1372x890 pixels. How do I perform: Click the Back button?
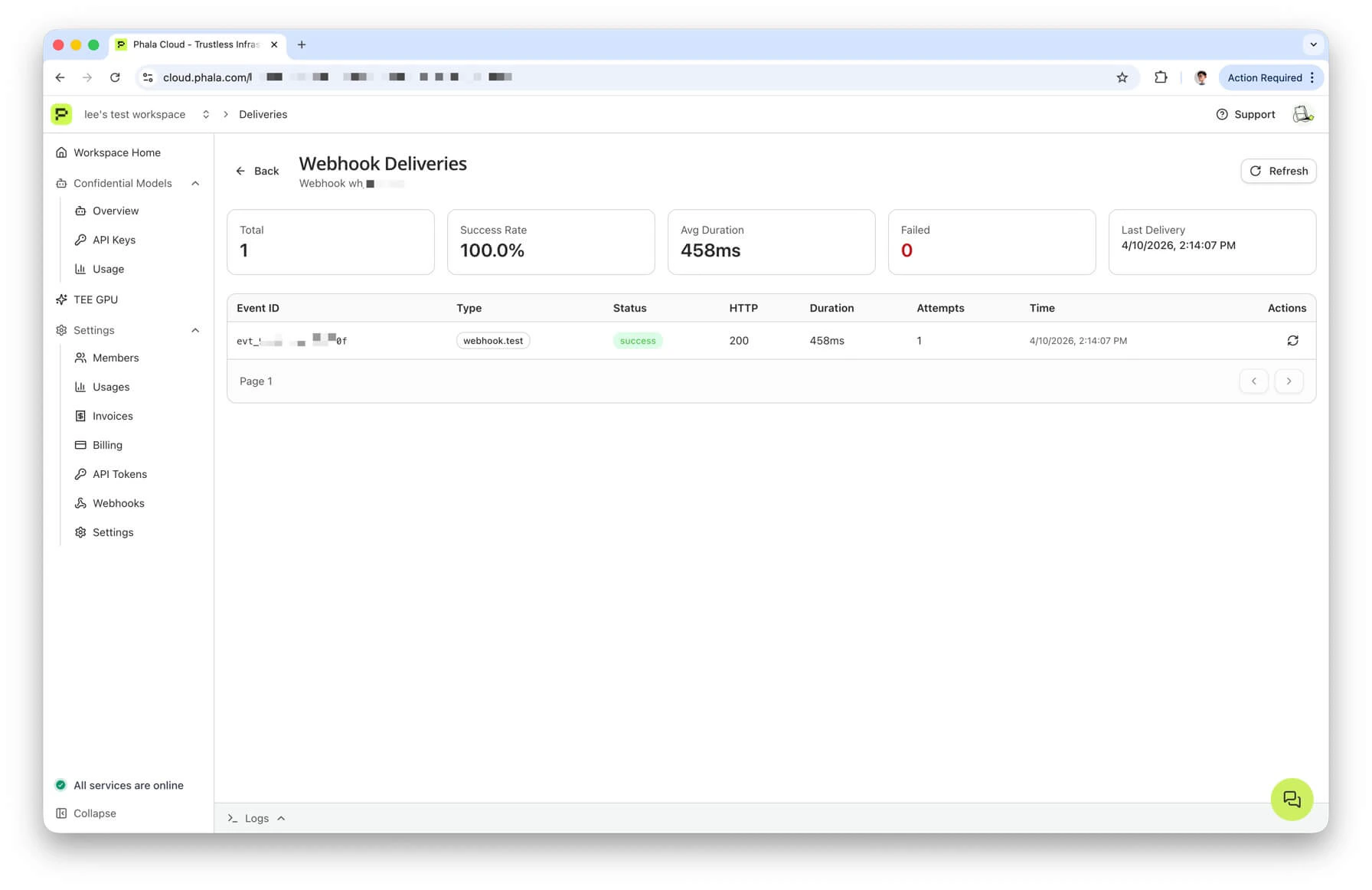pyautogui.click(x=257, y=170)
